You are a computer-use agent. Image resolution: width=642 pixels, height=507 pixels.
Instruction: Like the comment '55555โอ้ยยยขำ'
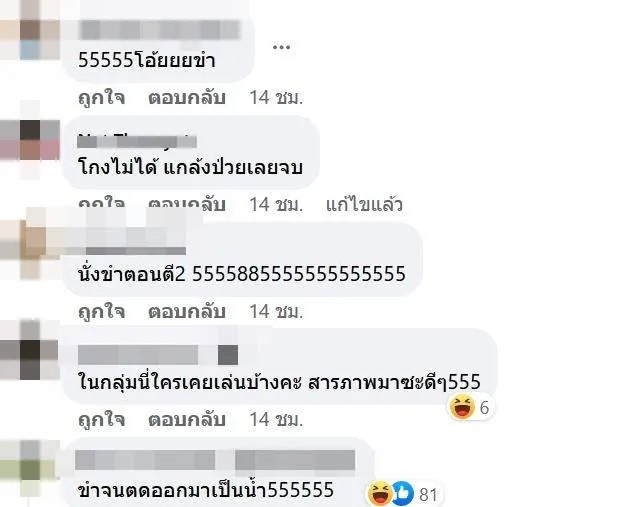102,98
